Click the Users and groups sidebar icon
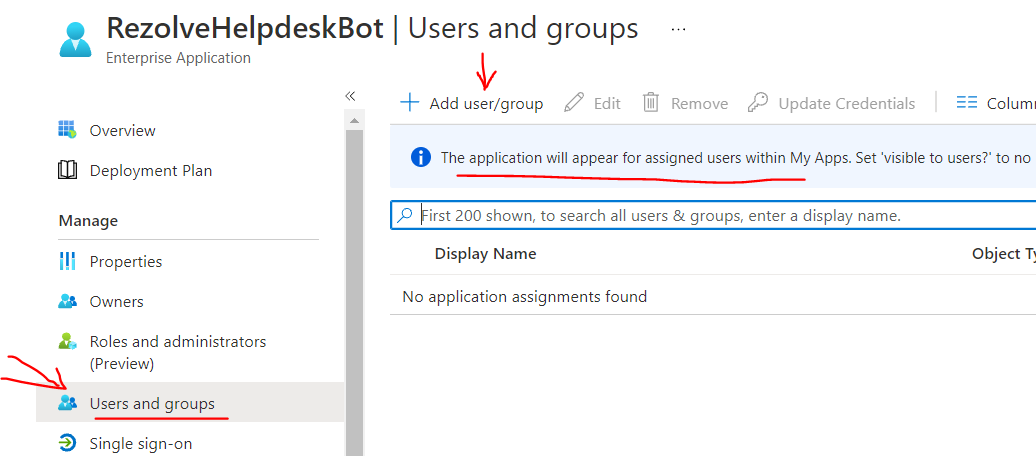1036x456 pixels. 67,402
